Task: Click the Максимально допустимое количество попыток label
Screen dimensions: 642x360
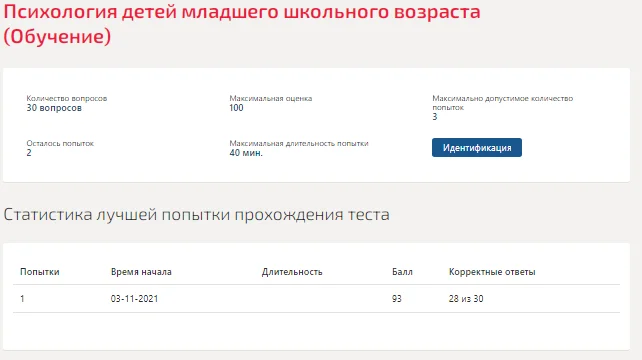Action: tap(502, 103)
